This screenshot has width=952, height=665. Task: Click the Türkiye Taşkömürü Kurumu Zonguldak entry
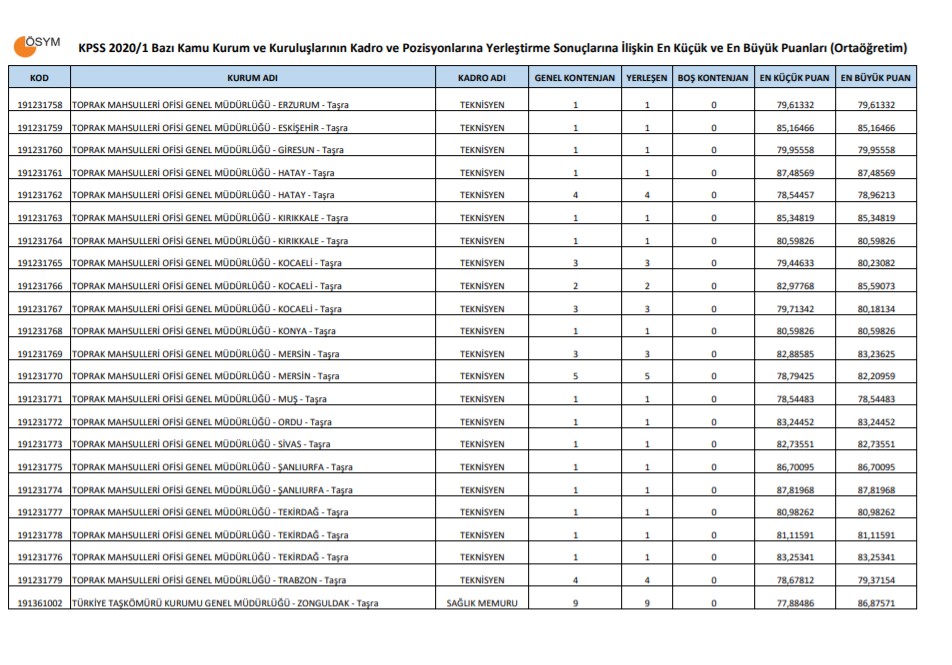[225, 603]
